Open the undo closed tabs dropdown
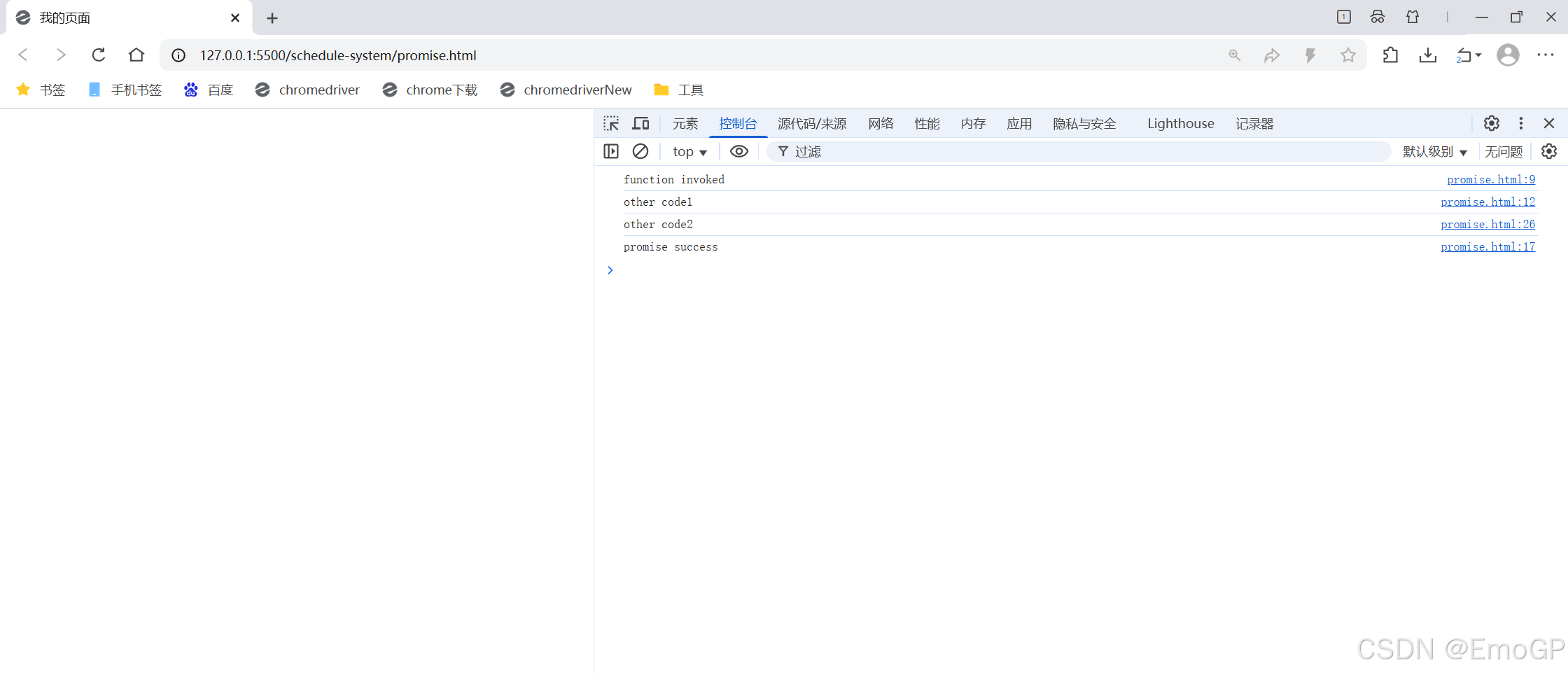This screenshot has width=1568, height=674. pyautogui.click(x=1469, y=55)
